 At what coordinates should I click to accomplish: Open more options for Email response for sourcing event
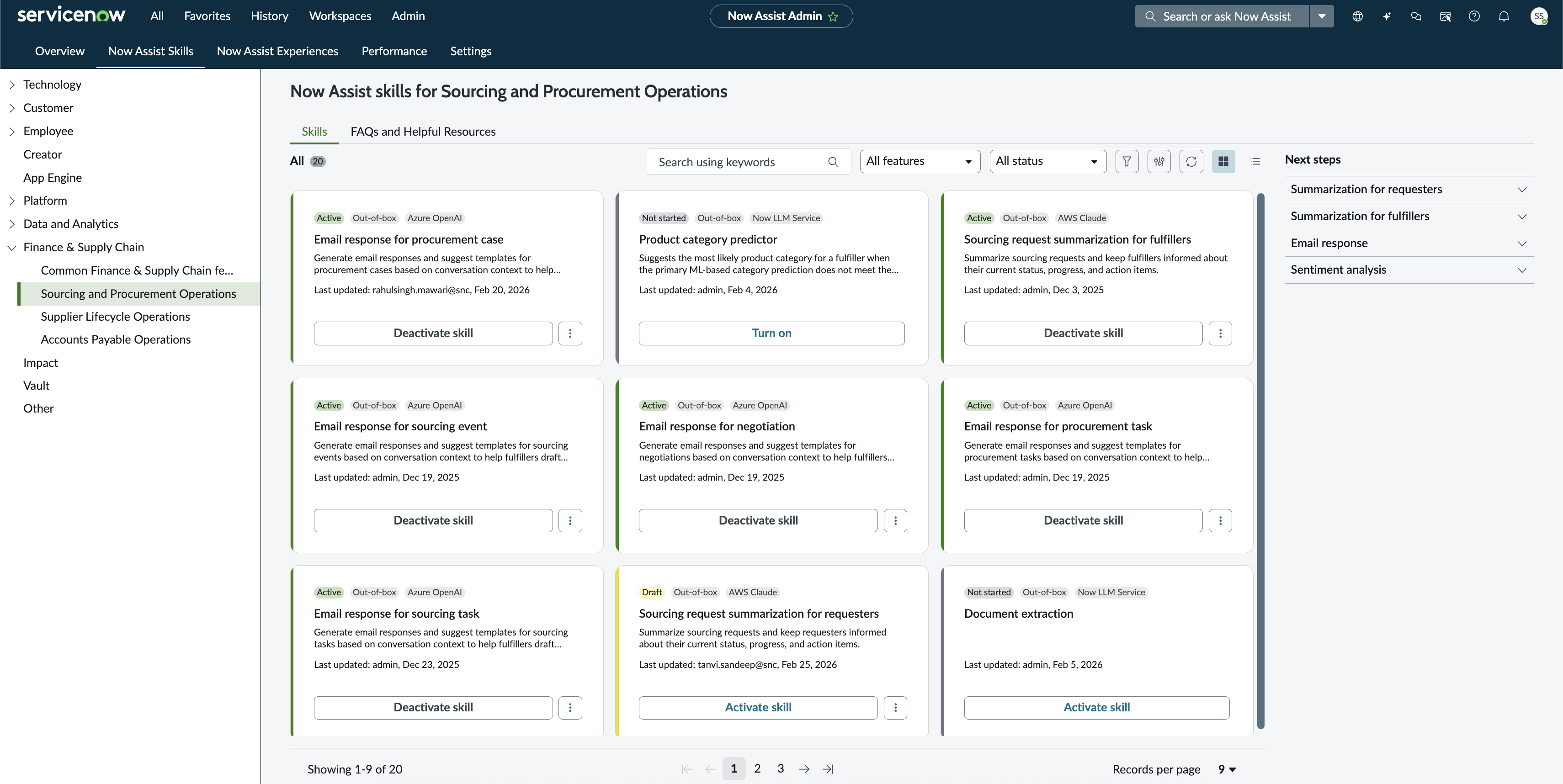pyautogui.click(x=570, y=521)
